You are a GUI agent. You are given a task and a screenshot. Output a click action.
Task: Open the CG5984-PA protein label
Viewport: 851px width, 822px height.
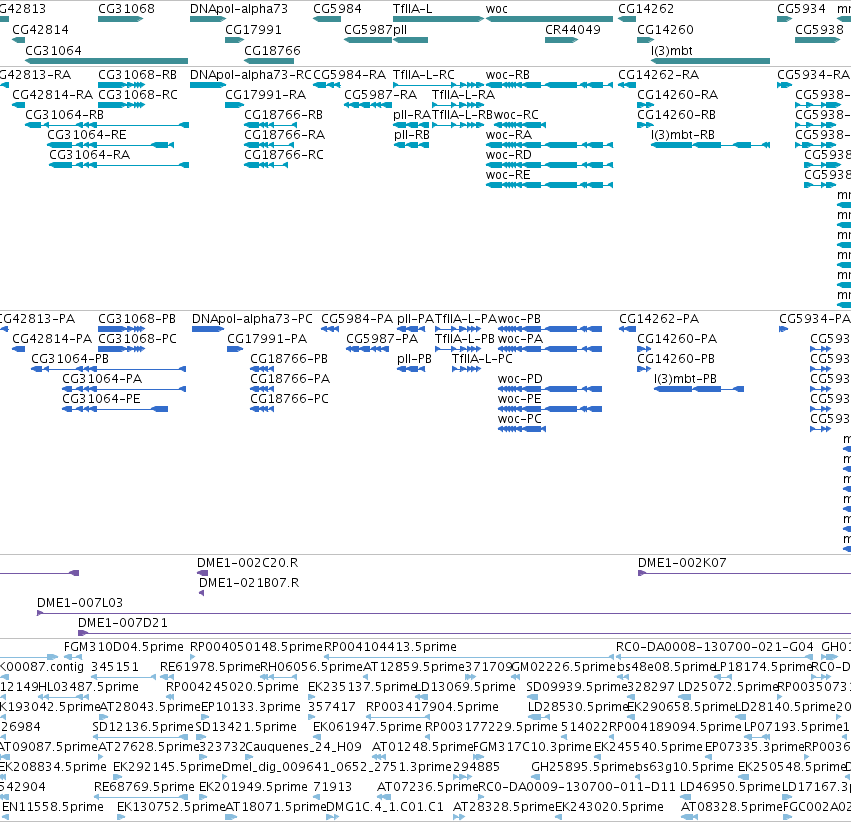point(357,318)
